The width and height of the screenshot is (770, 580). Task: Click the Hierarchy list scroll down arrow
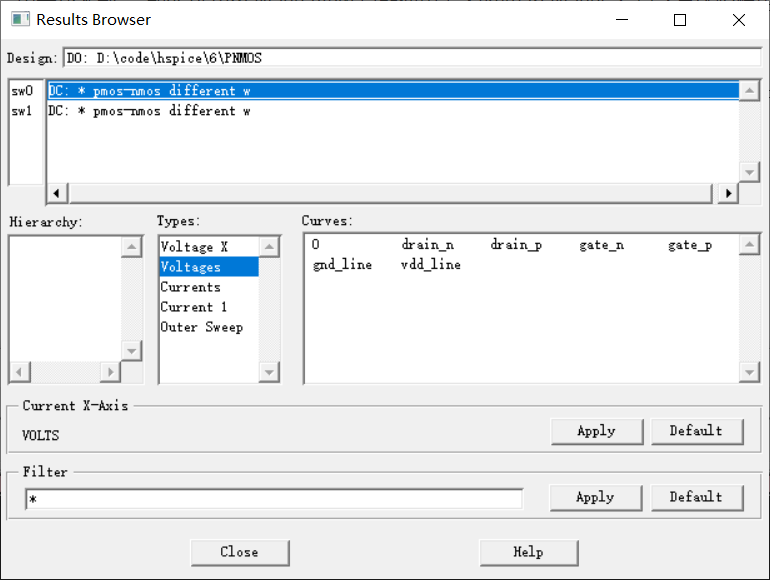[132, 351]
